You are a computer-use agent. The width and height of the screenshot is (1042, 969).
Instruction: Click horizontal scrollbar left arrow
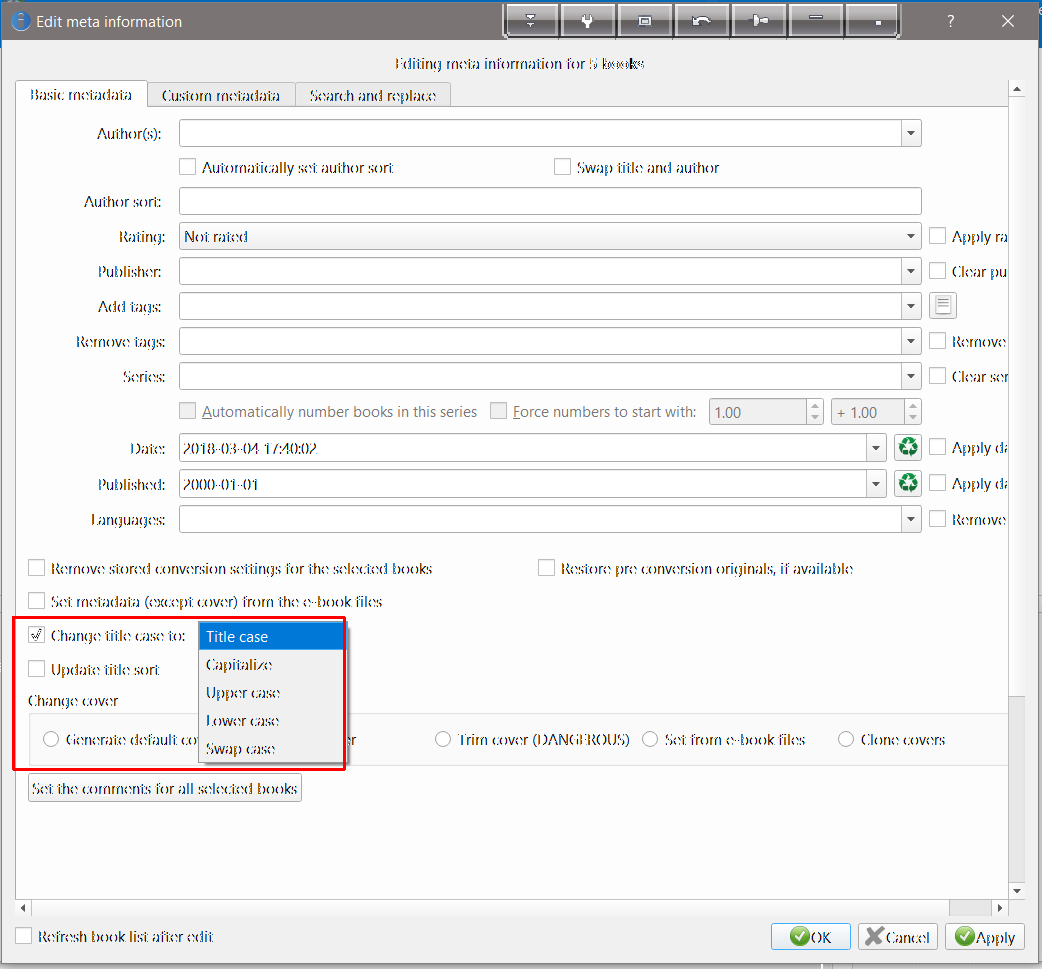point(23,907)
